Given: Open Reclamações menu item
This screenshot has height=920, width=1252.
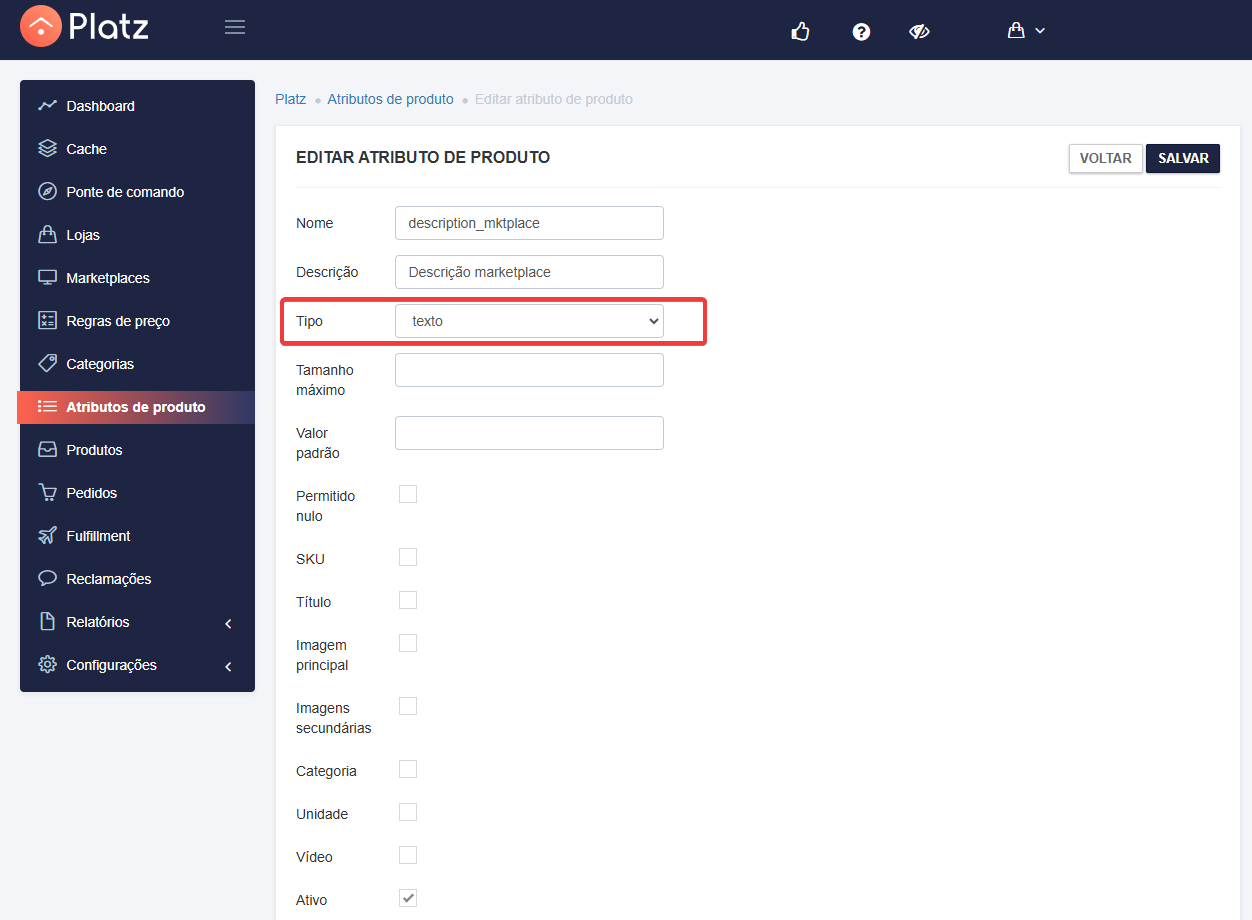Looking at the screenshot, I should [137, 579].
